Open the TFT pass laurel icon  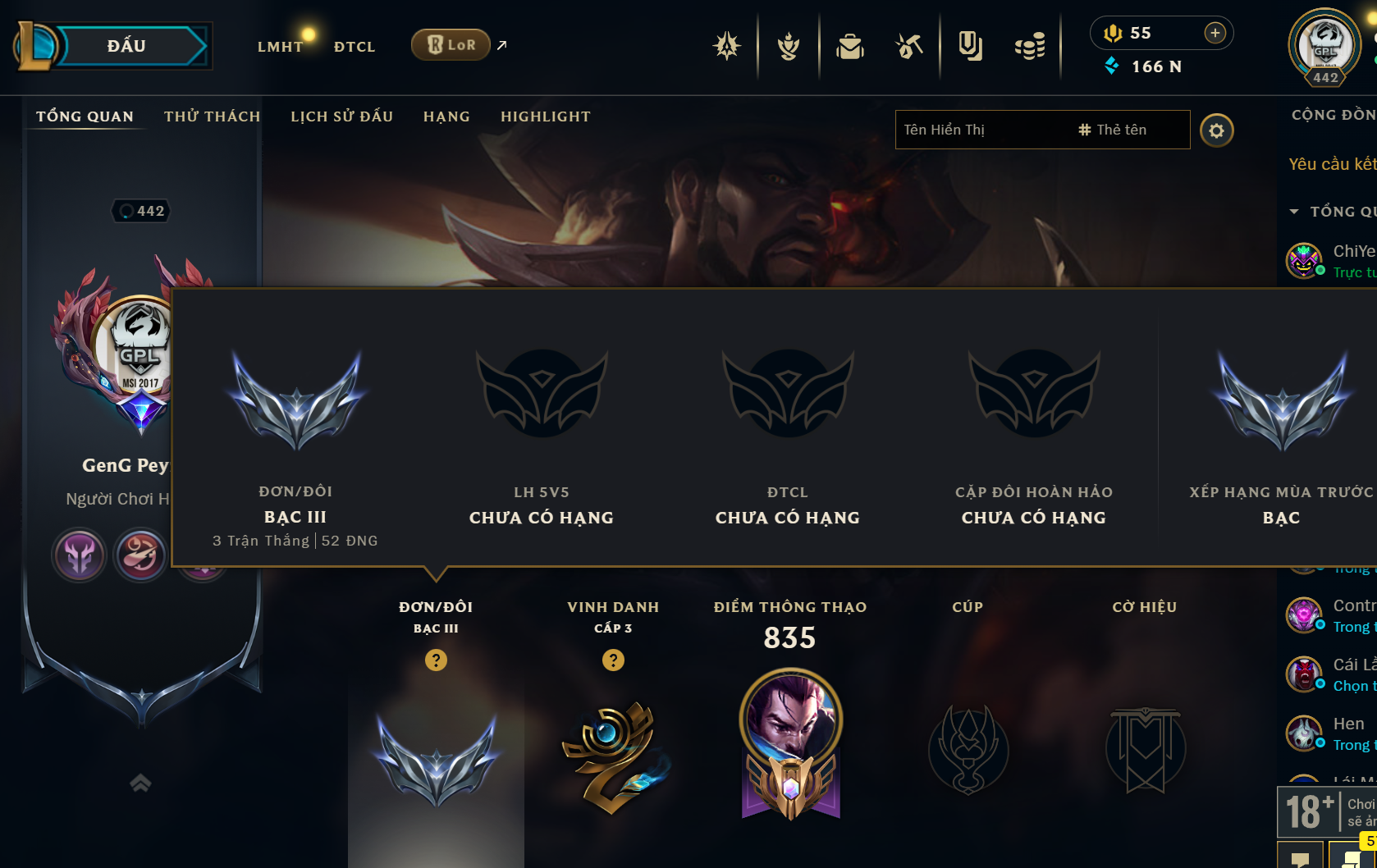[x=789, y=46]
